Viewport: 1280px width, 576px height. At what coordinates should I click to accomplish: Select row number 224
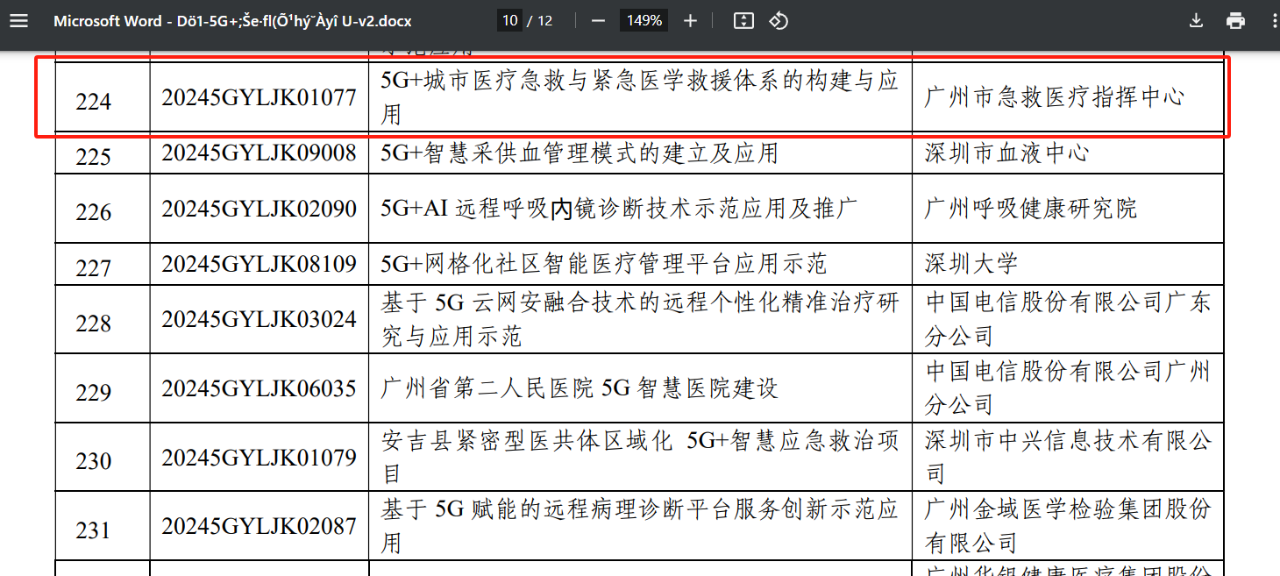(x=93, y=101)
